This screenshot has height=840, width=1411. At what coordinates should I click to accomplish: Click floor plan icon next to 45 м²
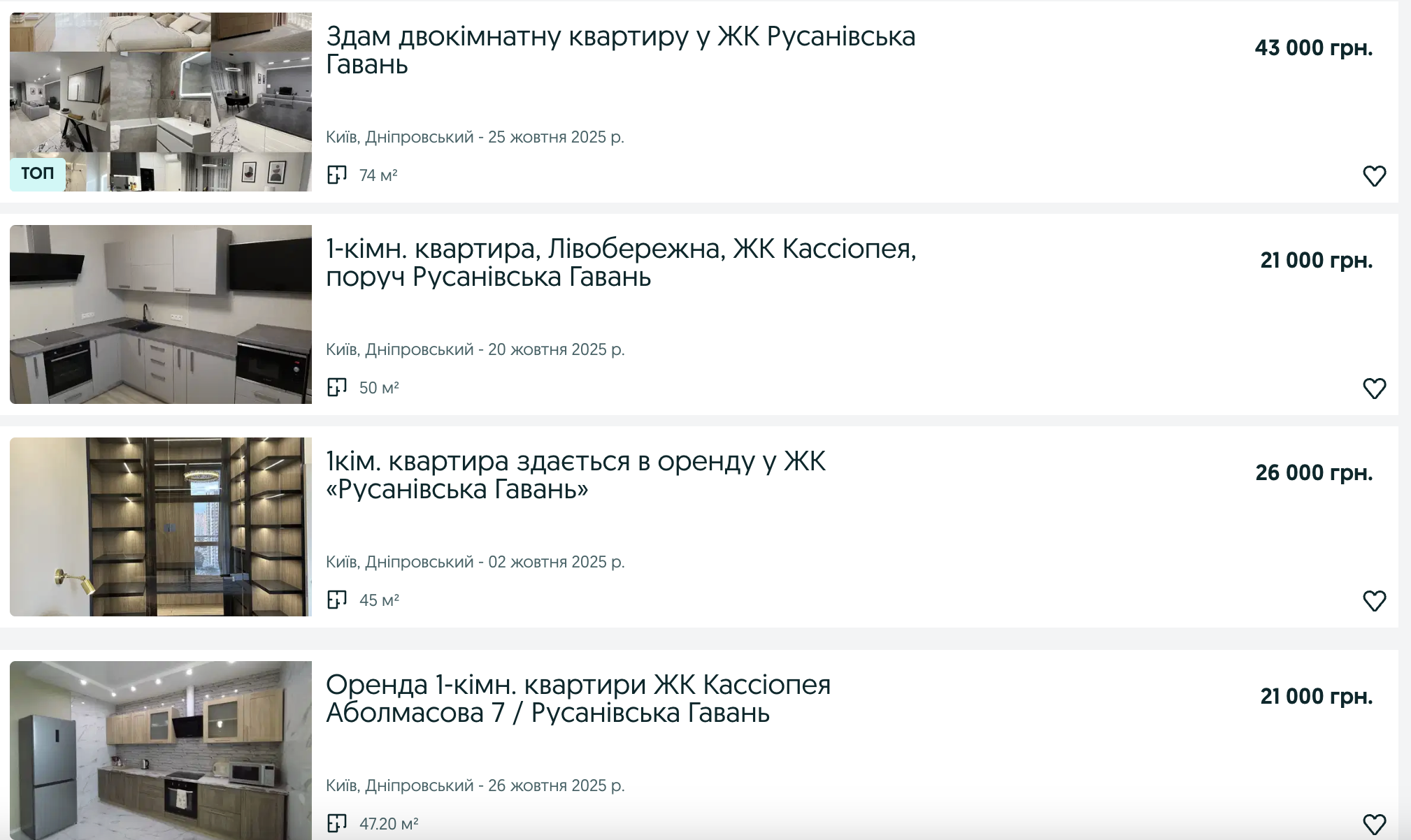(x=337, y=600)
